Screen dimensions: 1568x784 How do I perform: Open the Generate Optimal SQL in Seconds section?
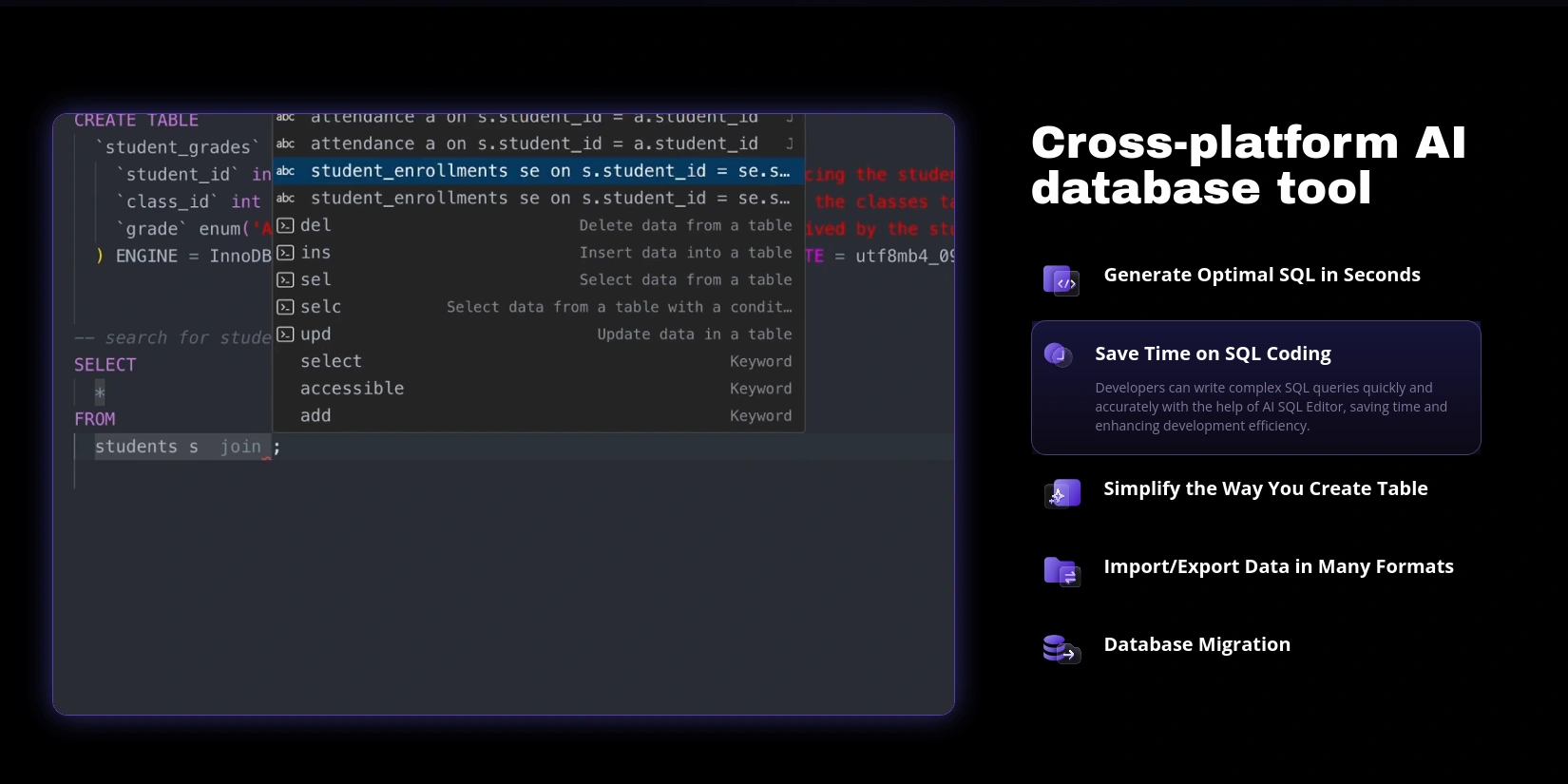point(1261,276)
